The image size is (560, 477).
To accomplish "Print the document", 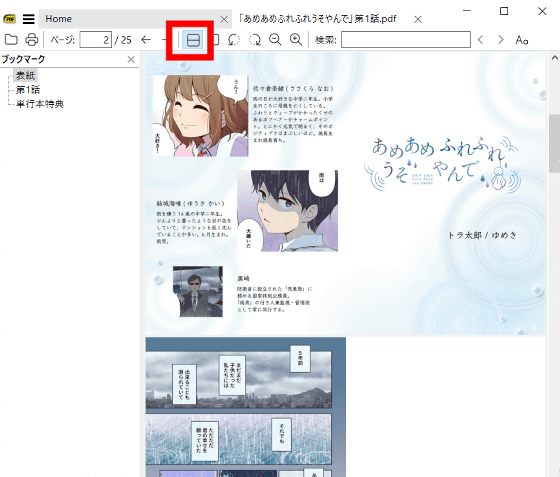I will pos(31,40).
